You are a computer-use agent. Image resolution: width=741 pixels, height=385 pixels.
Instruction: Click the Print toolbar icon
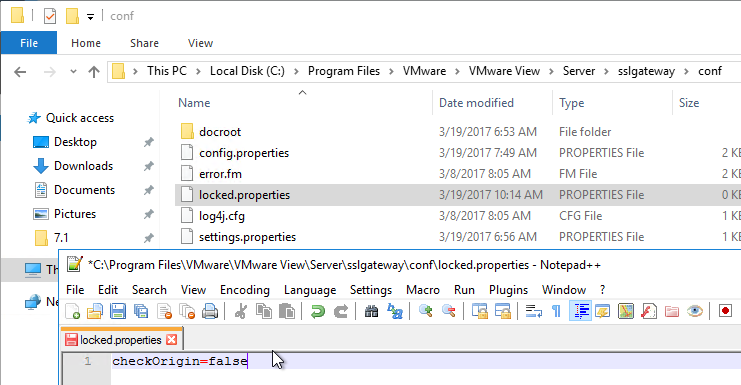point(210,311)
